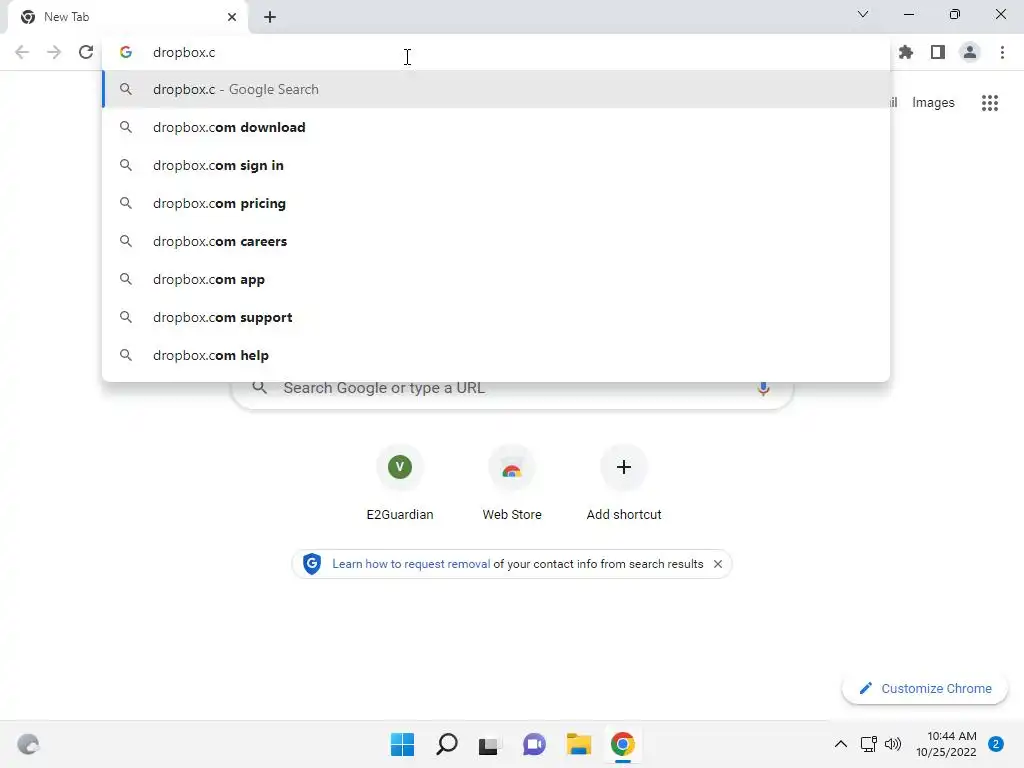The image size is (1024, 768).
Task: Choose 'dropbox.com pricing' suggestion
Action: 496,203
